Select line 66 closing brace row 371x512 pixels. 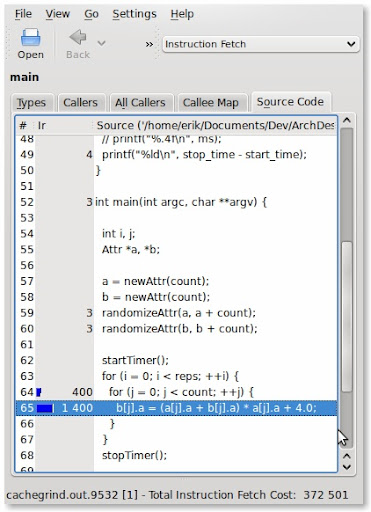point(176,424)
